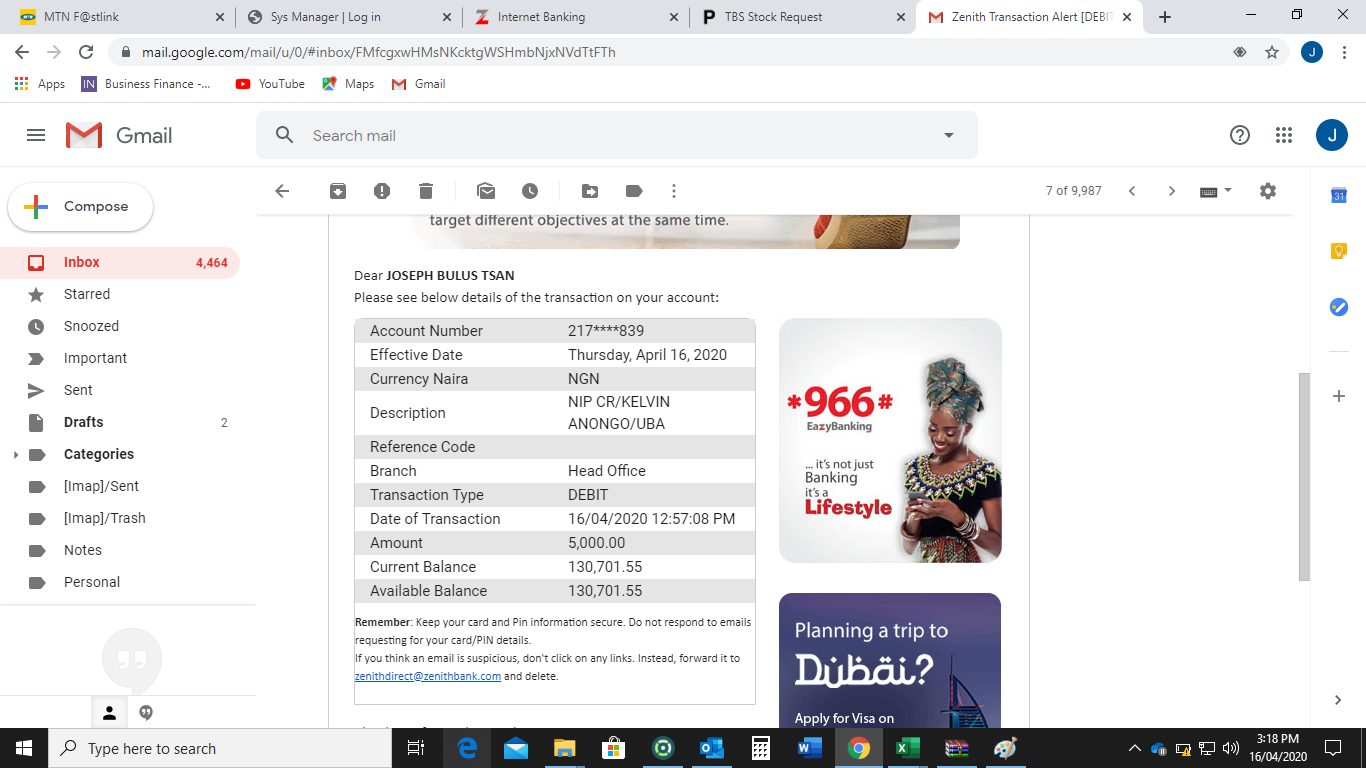Reload the Gmail page
This screenshot has width=1366, height=768.
86,52
